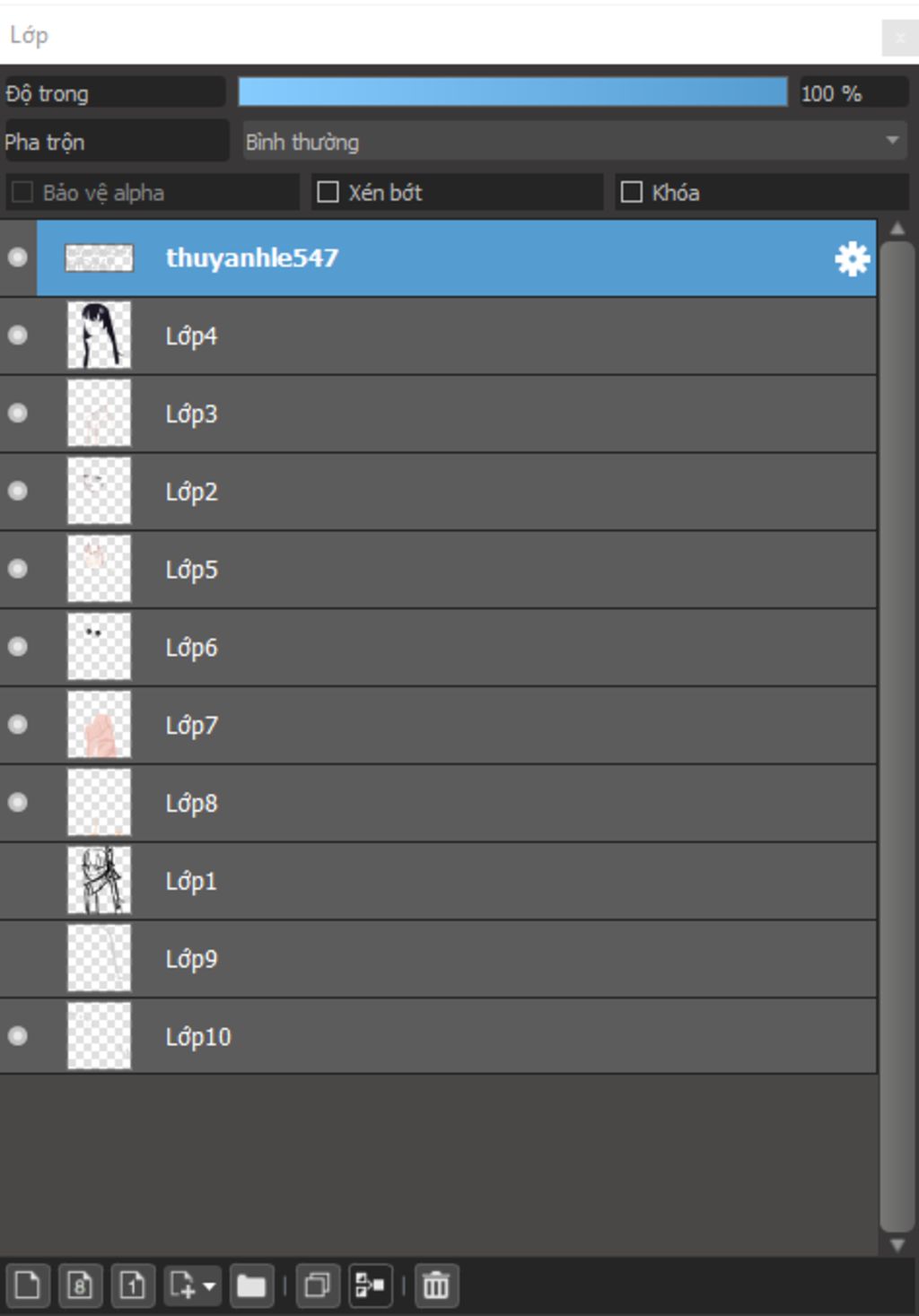919x1316 pixels.
Task: Enable the Khóa checkbox
Action: [632, 192]
